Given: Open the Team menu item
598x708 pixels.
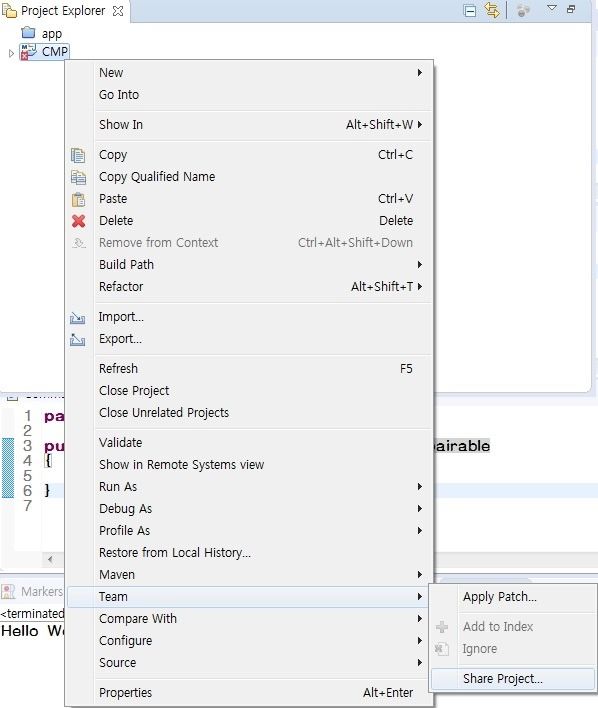Looking at the screenshot, I should click(250, 597).
